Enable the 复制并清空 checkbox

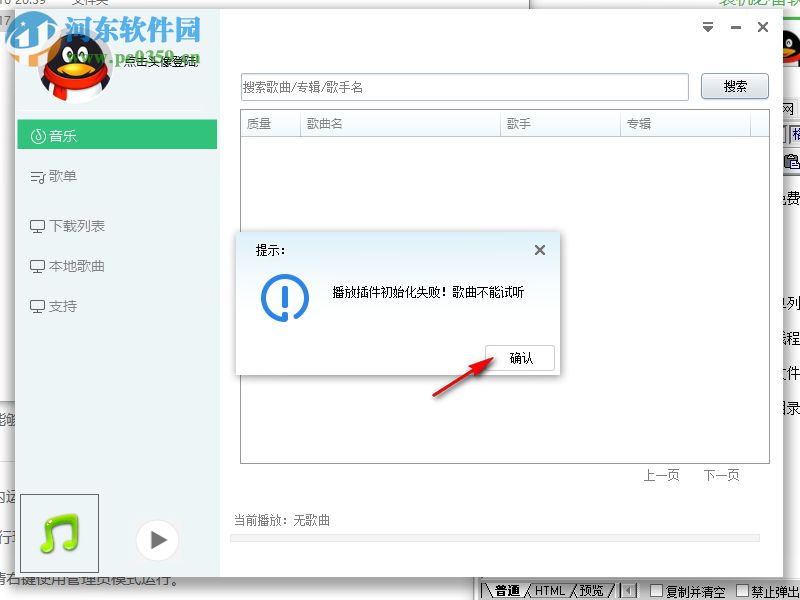click(x=655, y=590)
